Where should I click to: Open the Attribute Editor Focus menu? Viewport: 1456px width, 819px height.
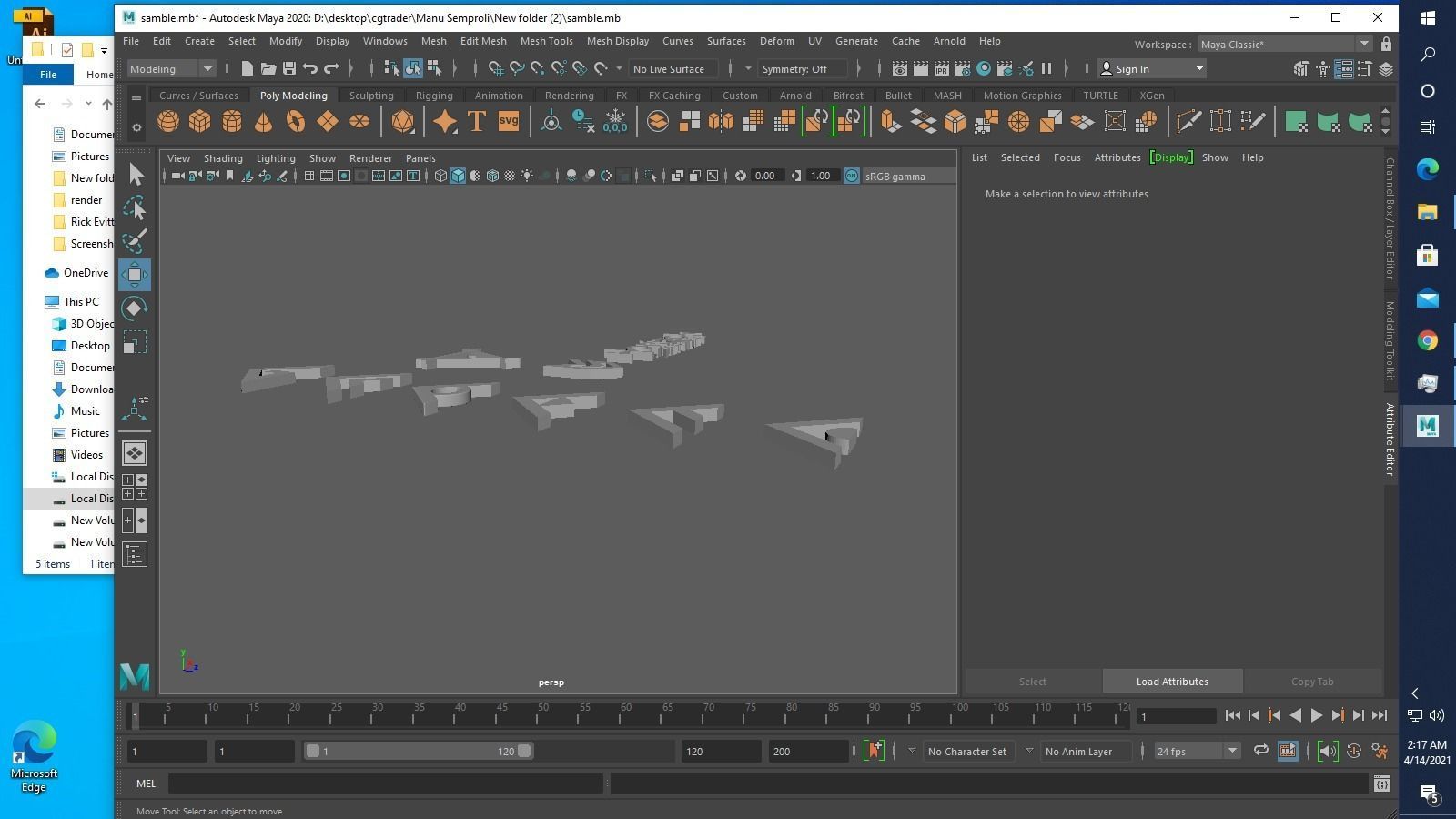(1067, 157)
